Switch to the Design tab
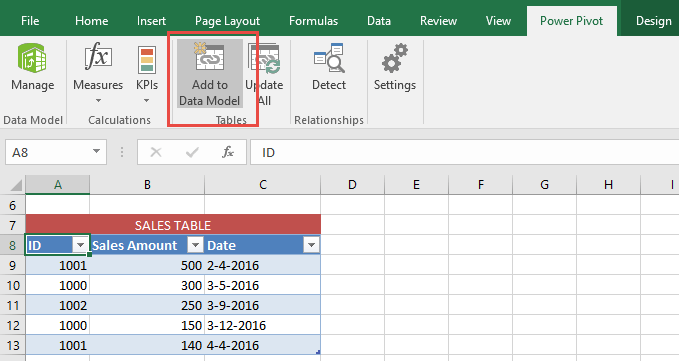Image resolution: width=679 pixels, height=361 pixels. [653, 21]
